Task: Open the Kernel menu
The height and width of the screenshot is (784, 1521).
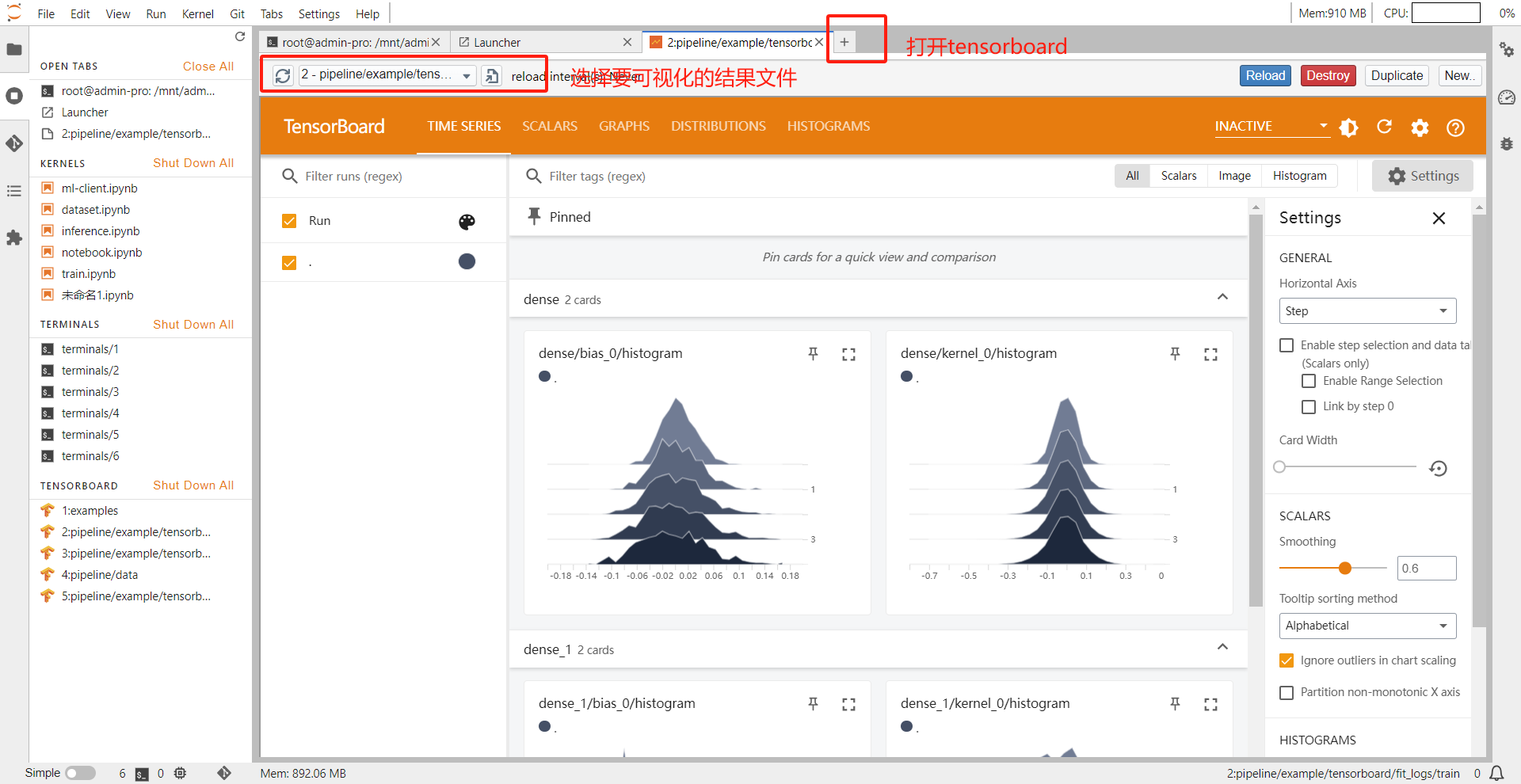Action: pyautogui.click(x=197, y=13)
